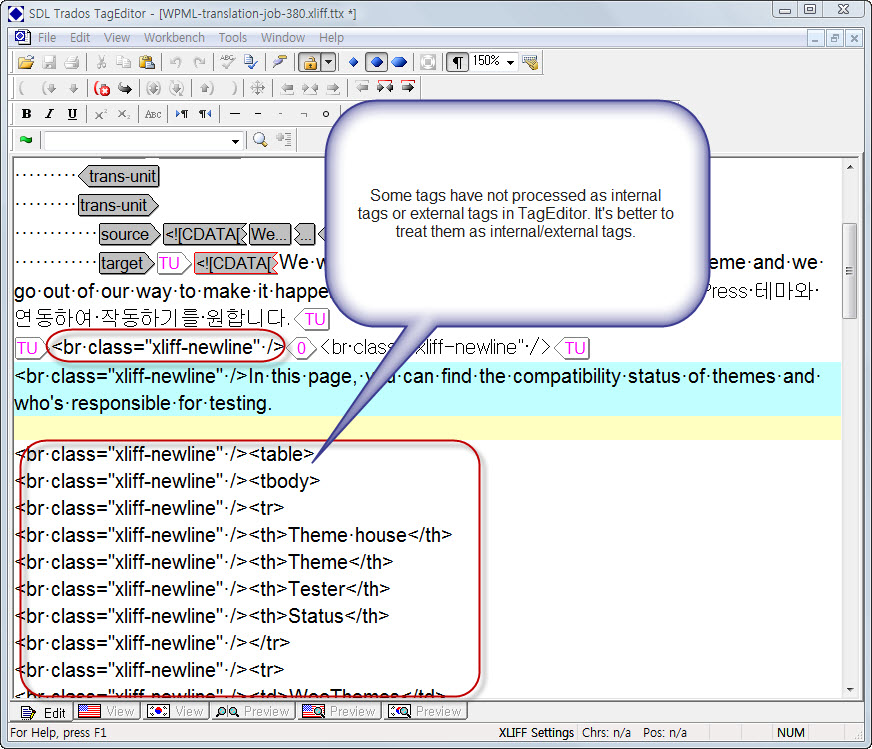Click the scrollbar up arrow
Image resolution: width=872 pixels, height=749 pixels.
tap(850, 166)
